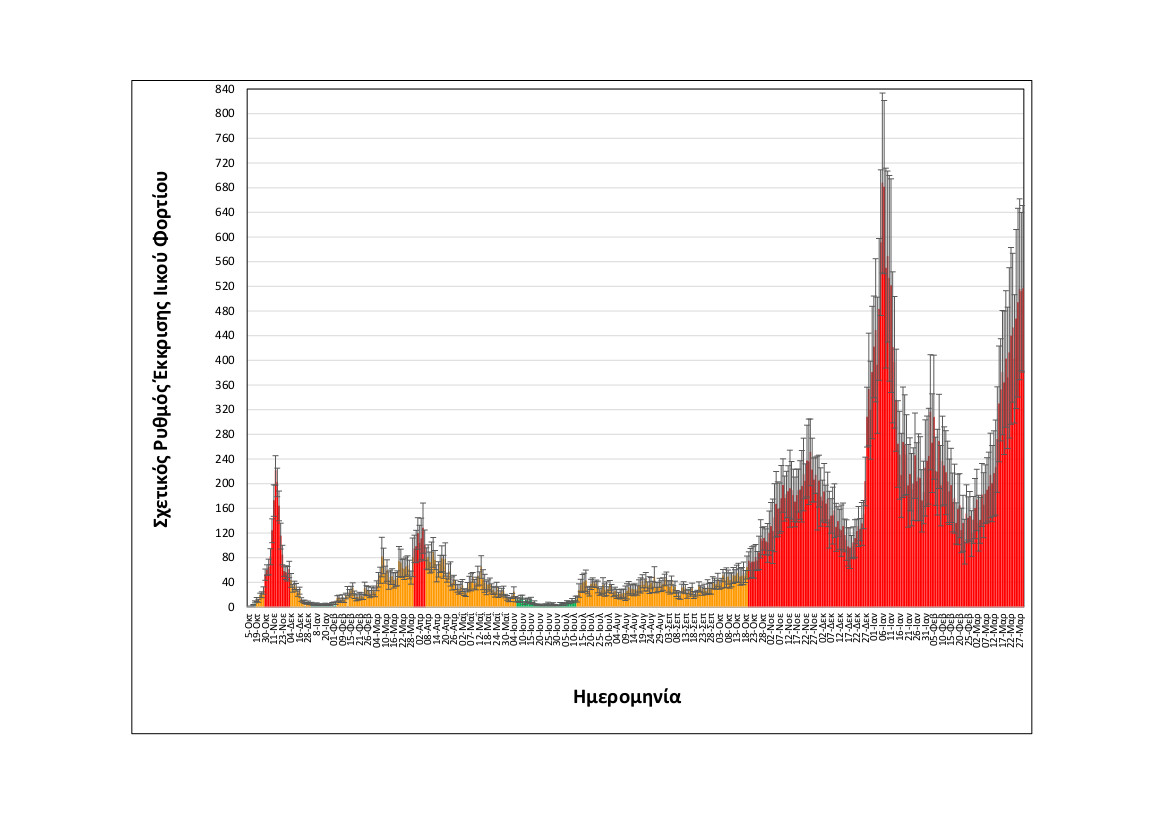Click the 200 label on vertical axis
Image resolution: width=1169 pixels, height=826 pixels.
(x=225, y=483)
